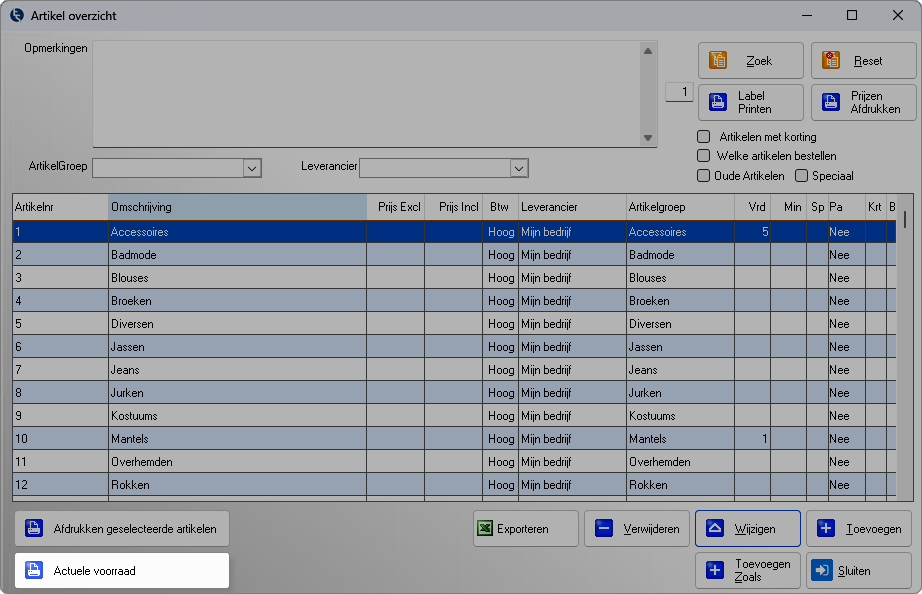Click the label count field showing 1
This screenshot has height=594, width=922.
[679, 92]
